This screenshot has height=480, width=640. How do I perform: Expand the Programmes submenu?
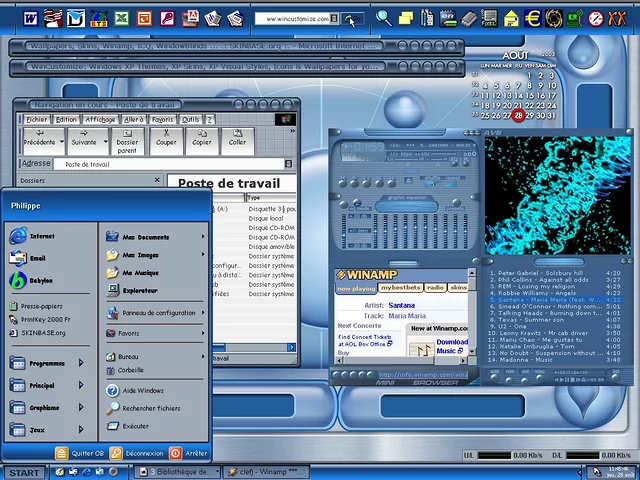tap(46, 364)
